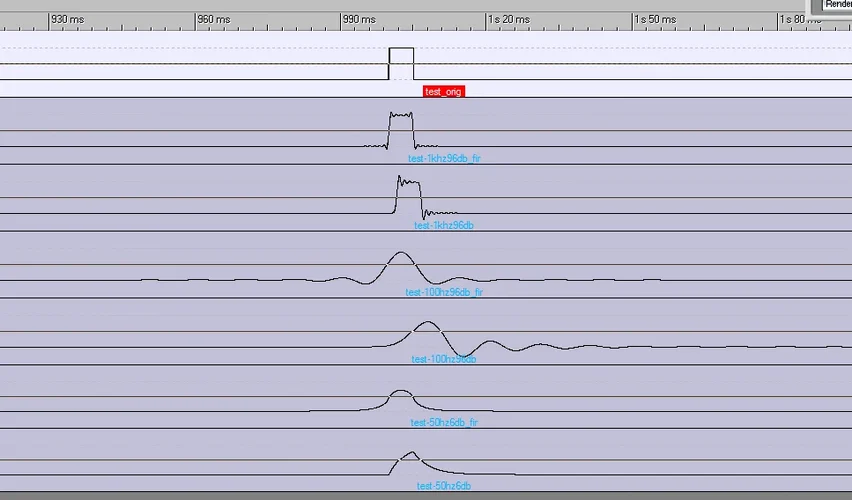The width and height of the screenshot is (852, 500).
Task: Click the pulse in test-1khz96db_fir track
Action: point(401,130)
